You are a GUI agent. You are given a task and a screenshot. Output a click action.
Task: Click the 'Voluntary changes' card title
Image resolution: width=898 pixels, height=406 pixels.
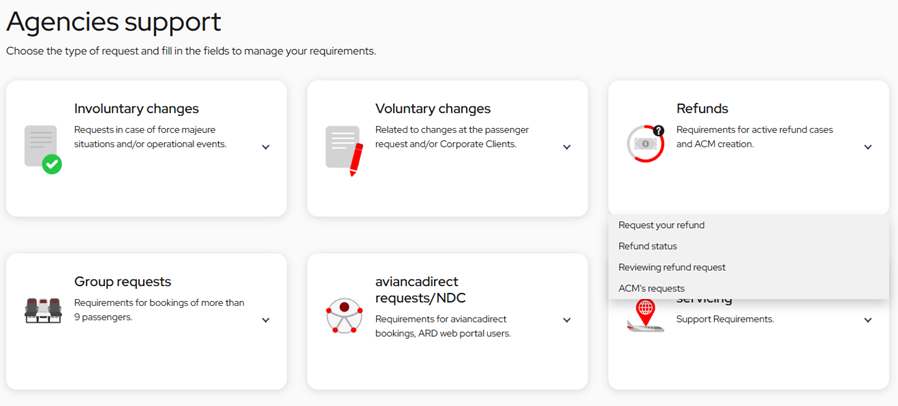pyautogui.click(x=433, y=108)
